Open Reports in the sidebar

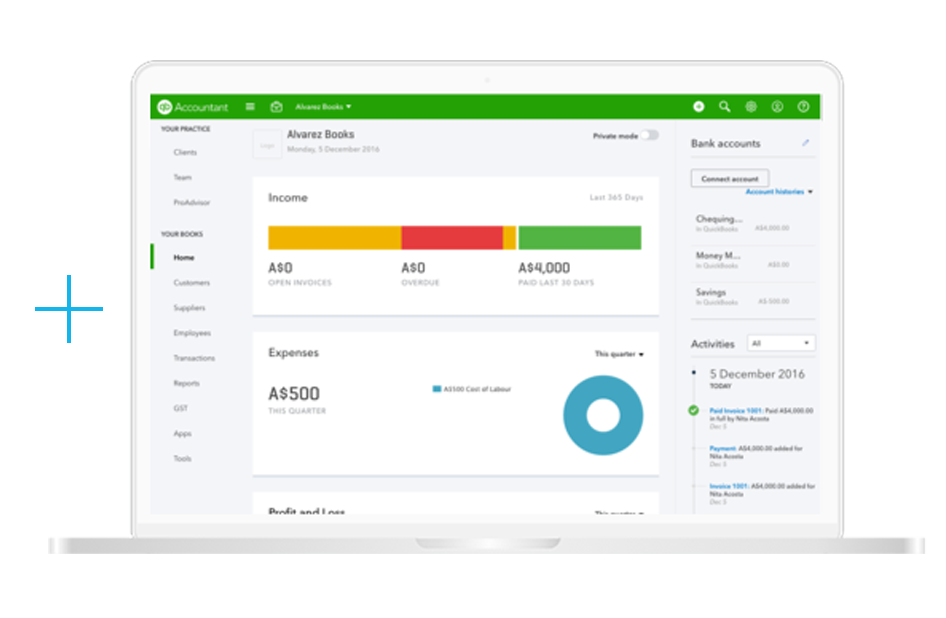[186, 383]
